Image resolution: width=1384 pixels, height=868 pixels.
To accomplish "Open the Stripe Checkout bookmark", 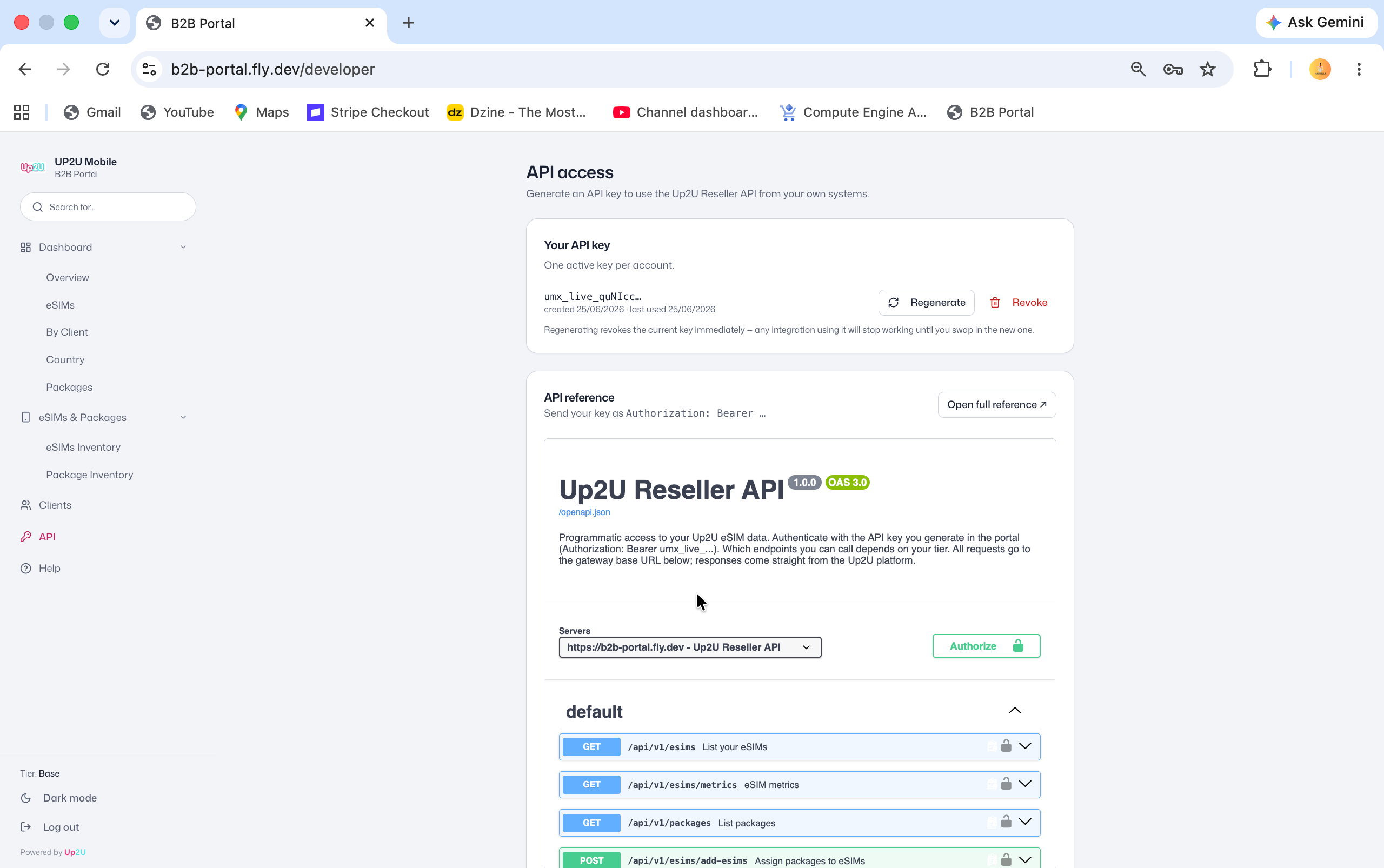I will (x=368, y=112).
